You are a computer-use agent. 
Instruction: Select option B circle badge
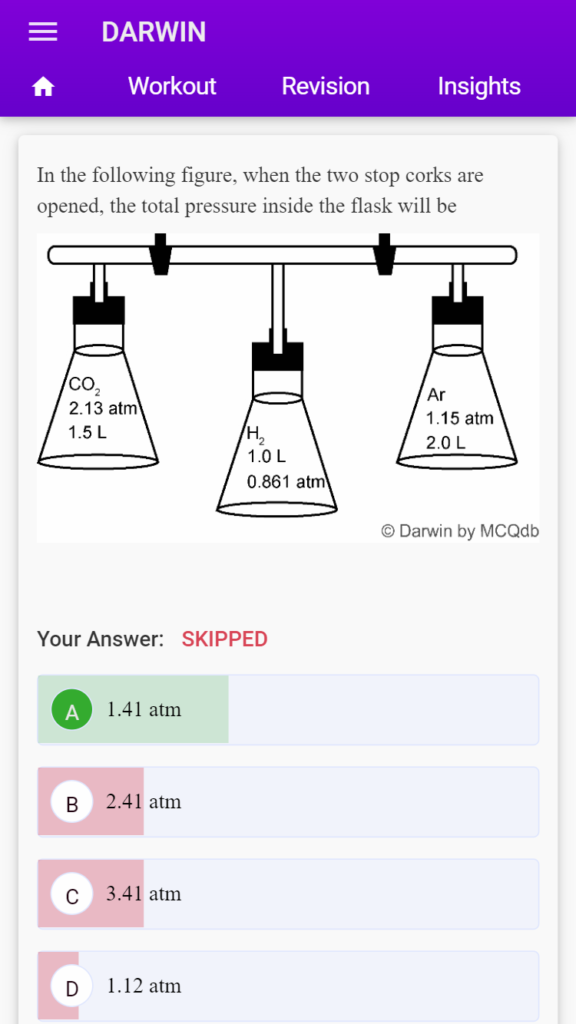pyautogui.click(x=72, y=802)
